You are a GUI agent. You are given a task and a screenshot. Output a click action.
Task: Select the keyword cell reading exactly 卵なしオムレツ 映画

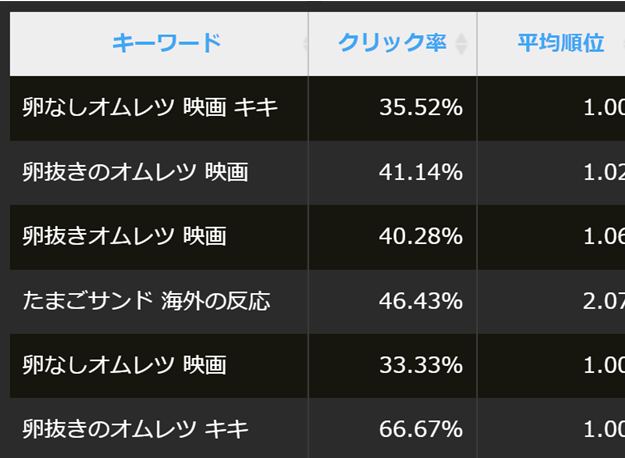124,365
